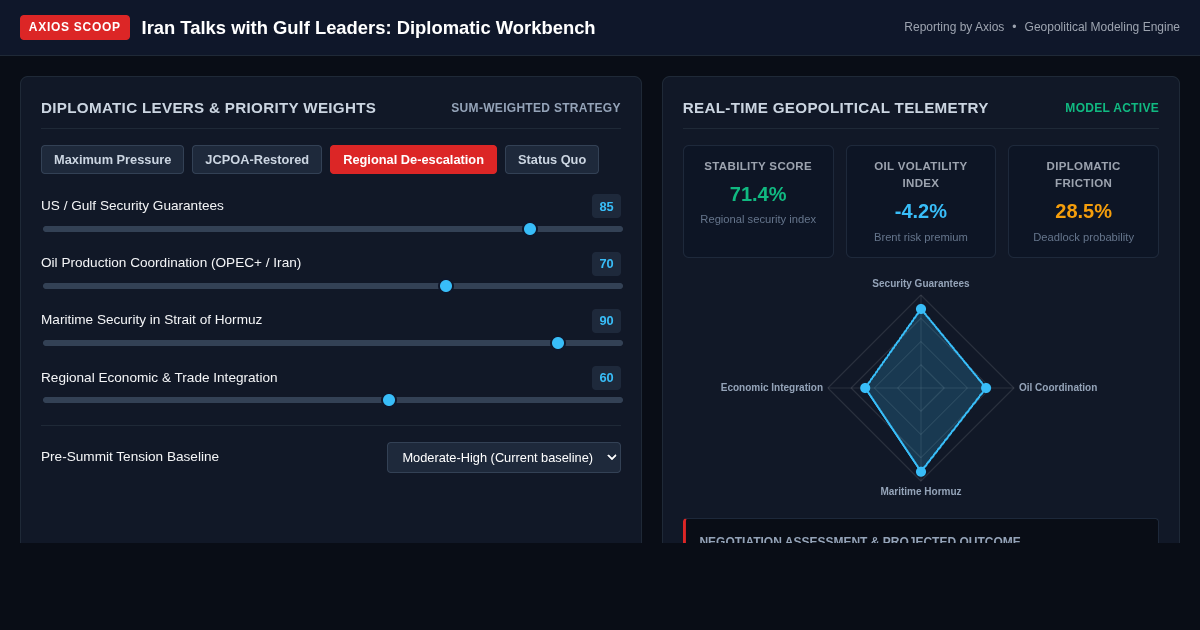The width and height of the screenshot is (1200, 630).
Task: Click the Security Guarantees radar axis label
Action: coord(921,284)
